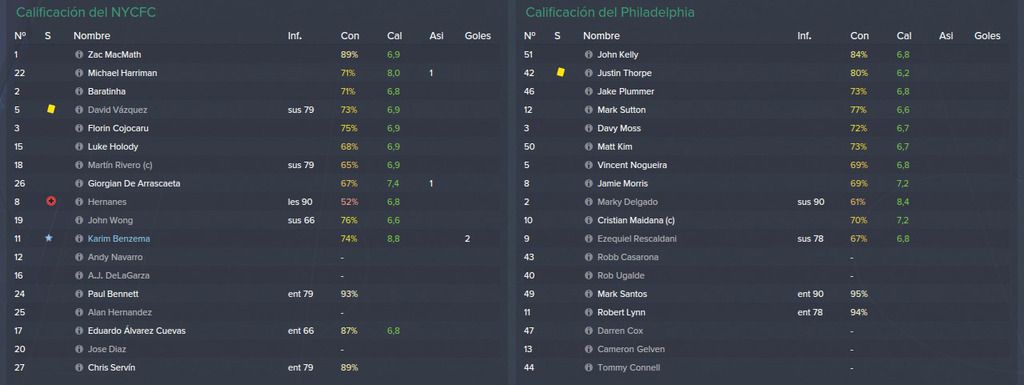Open Michael Harriman's player name link

point(122,73)
